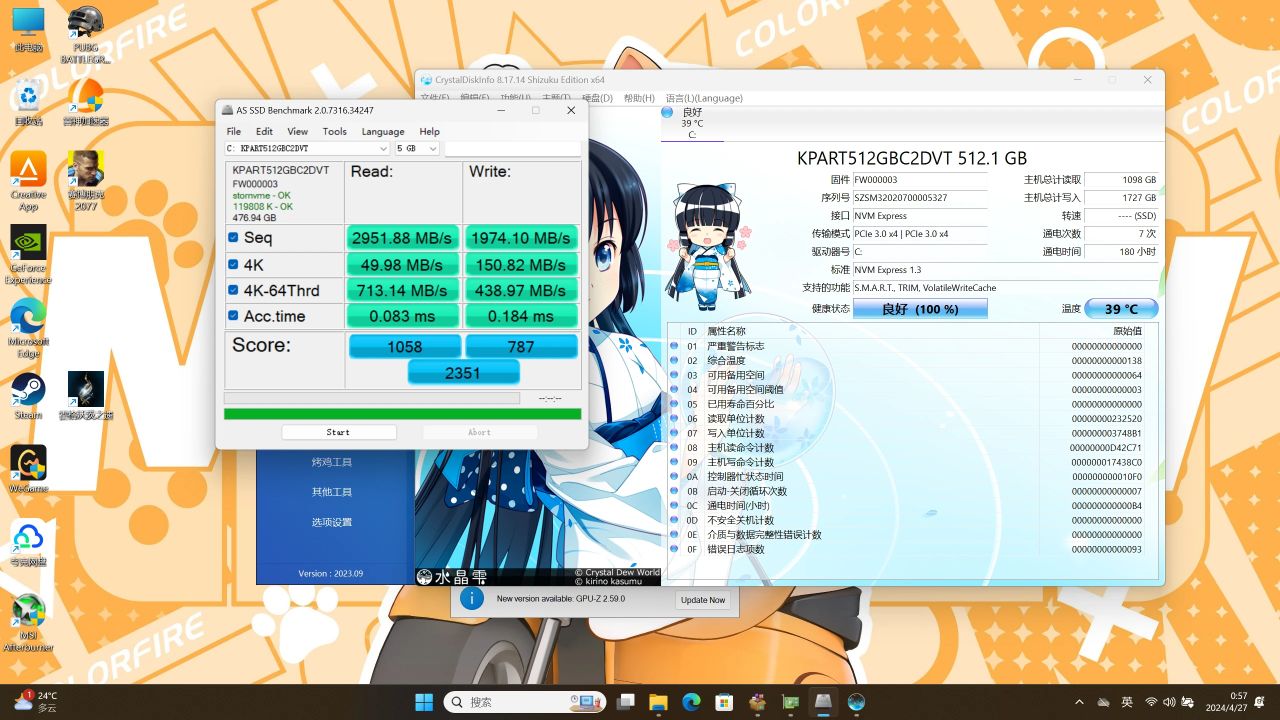The image size is (1280, 720).
Task: Open the drive selection dropdown in AS SSD
Action: 307,148
